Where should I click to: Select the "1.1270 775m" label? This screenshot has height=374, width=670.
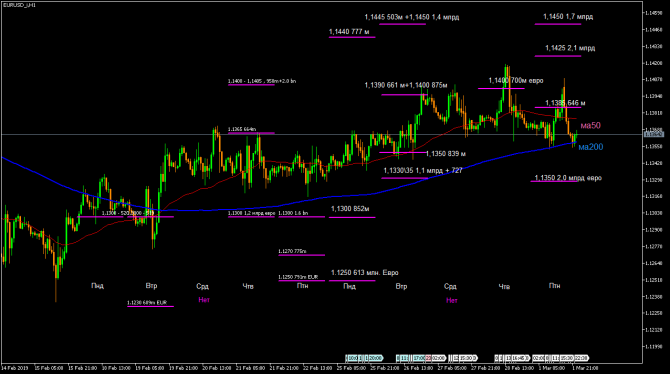point(292,251)
